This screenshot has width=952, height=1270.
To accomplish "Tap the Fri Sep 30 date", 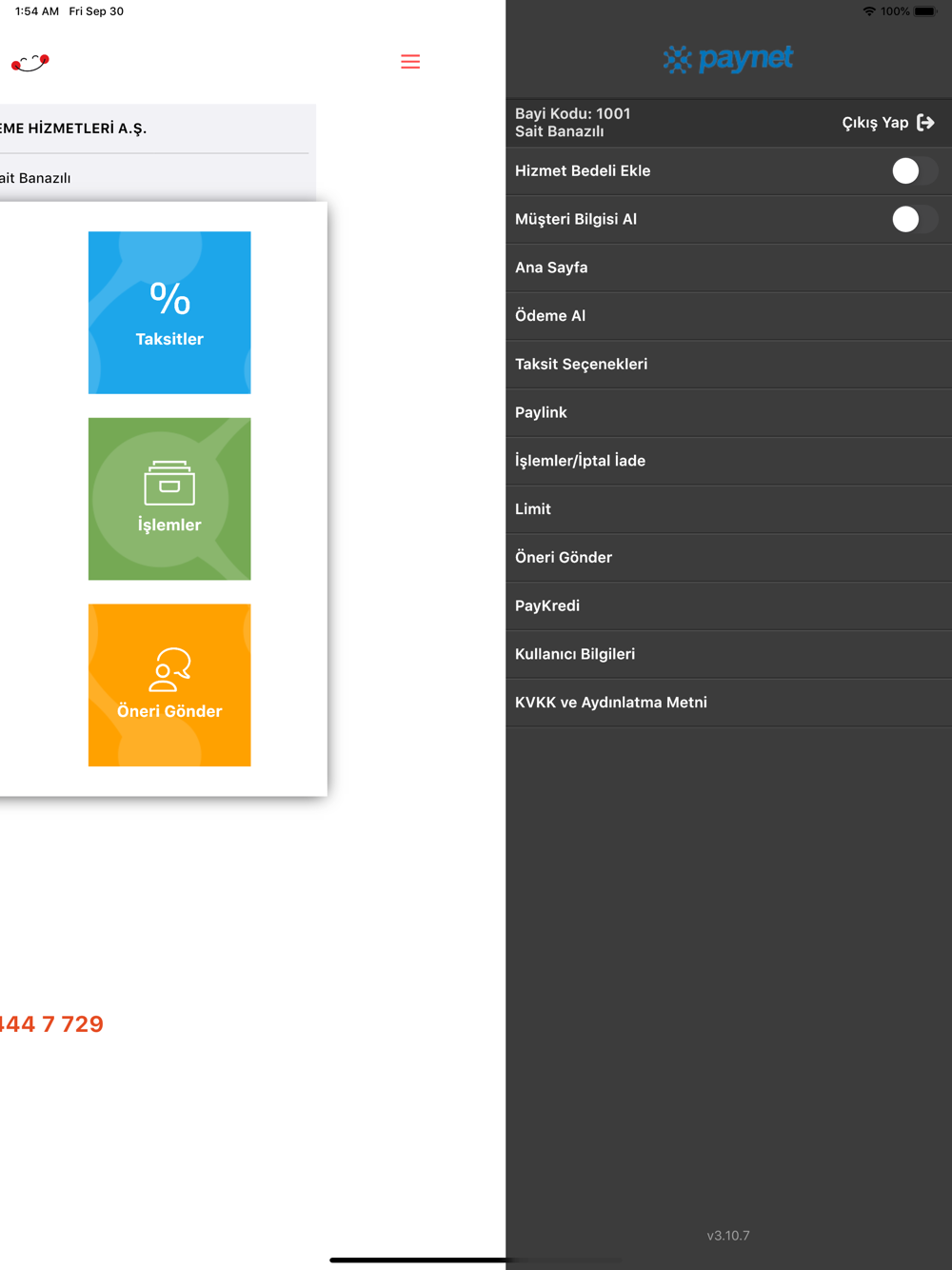I will click(x=96, y=11).
